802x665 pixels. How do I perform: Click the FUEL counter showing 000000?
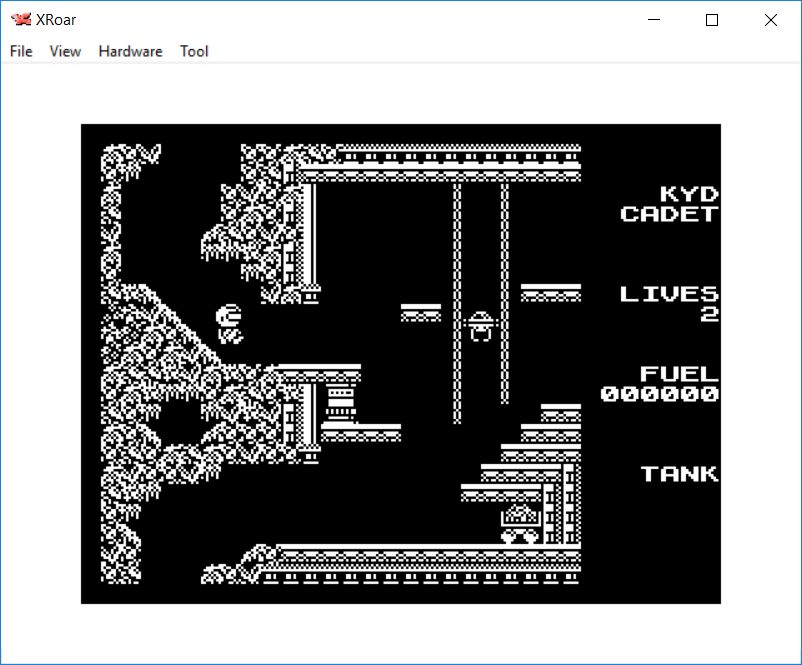point(660,394)
